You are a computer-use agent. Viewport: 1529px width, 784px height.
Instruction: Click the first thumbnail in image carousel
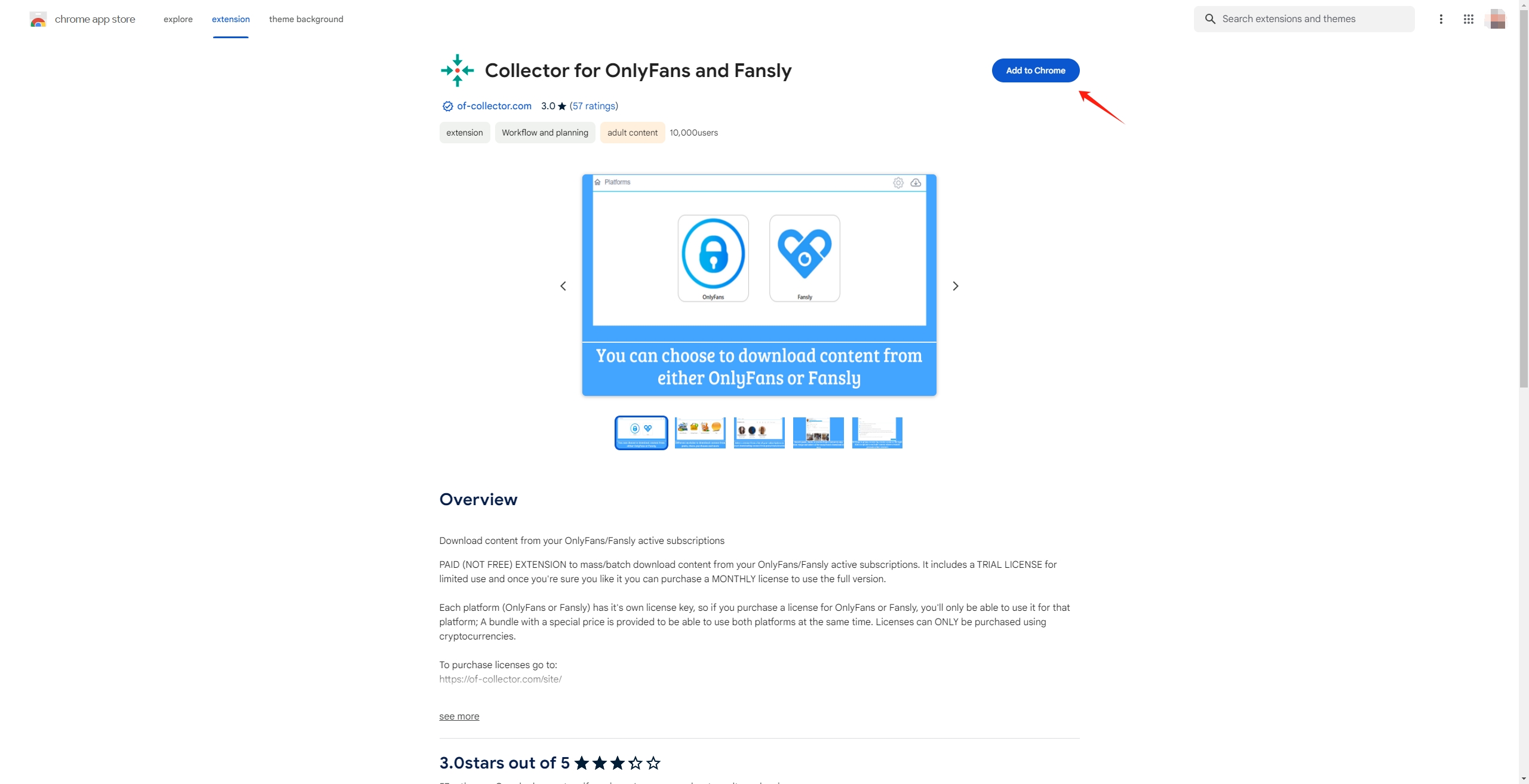coord(641,432)
